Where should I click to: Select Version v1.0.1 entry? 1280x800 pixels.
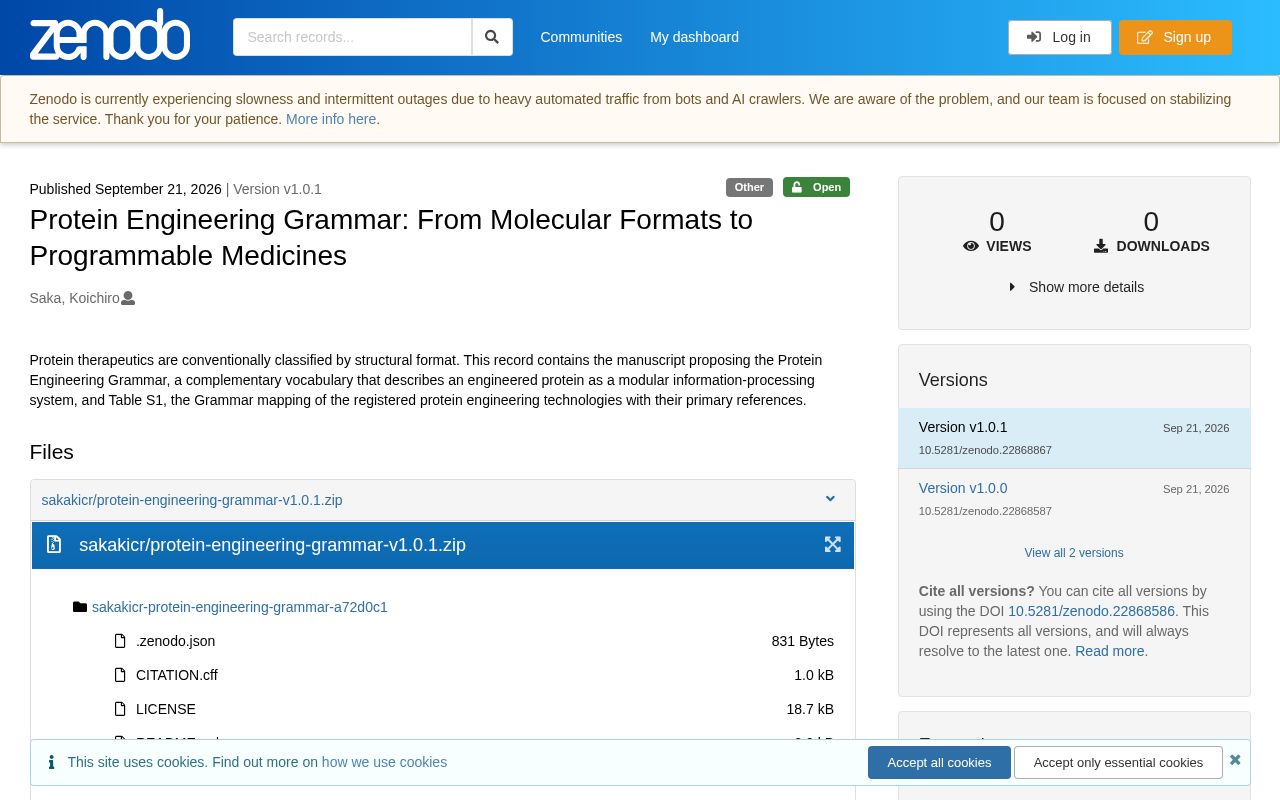pos(1074,438)
